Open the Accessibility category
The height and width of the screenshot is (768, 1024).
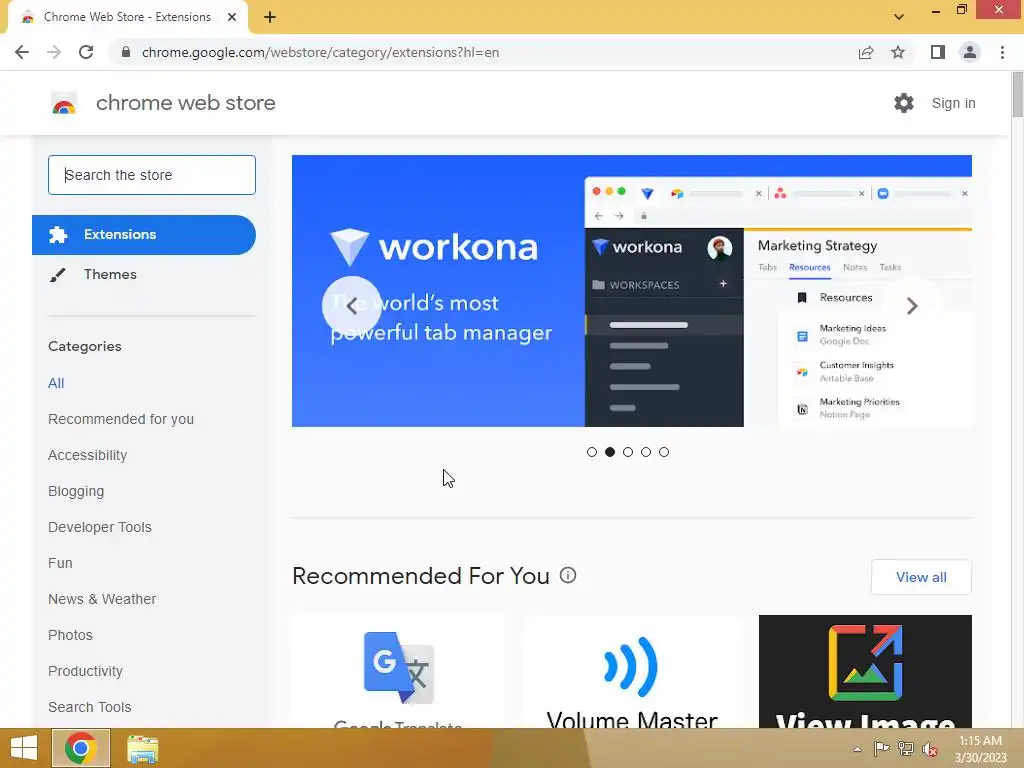(88, 455)
